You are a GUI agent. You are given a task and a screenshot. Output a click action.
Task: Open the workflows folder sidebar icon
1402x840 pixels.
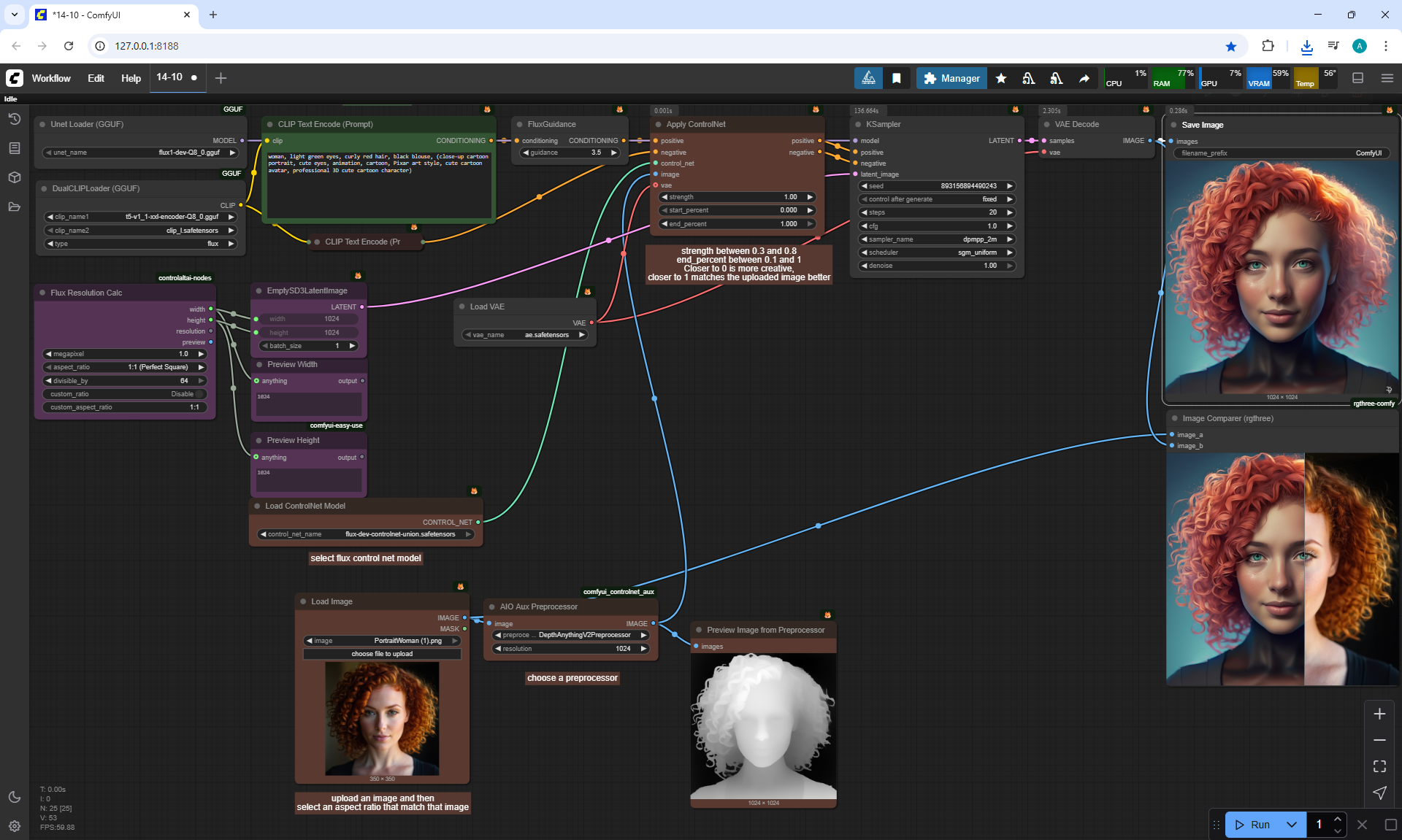point(14,207)
